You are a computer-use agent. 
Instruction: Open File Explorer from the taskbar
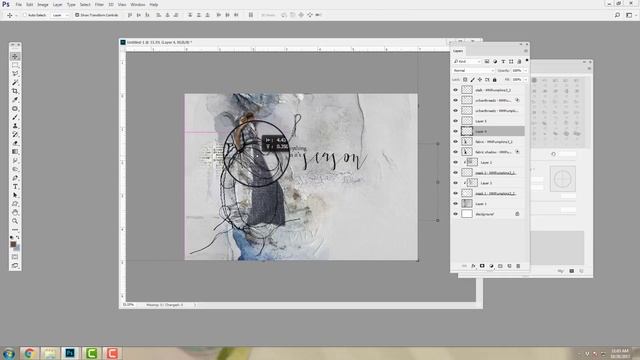50,353
